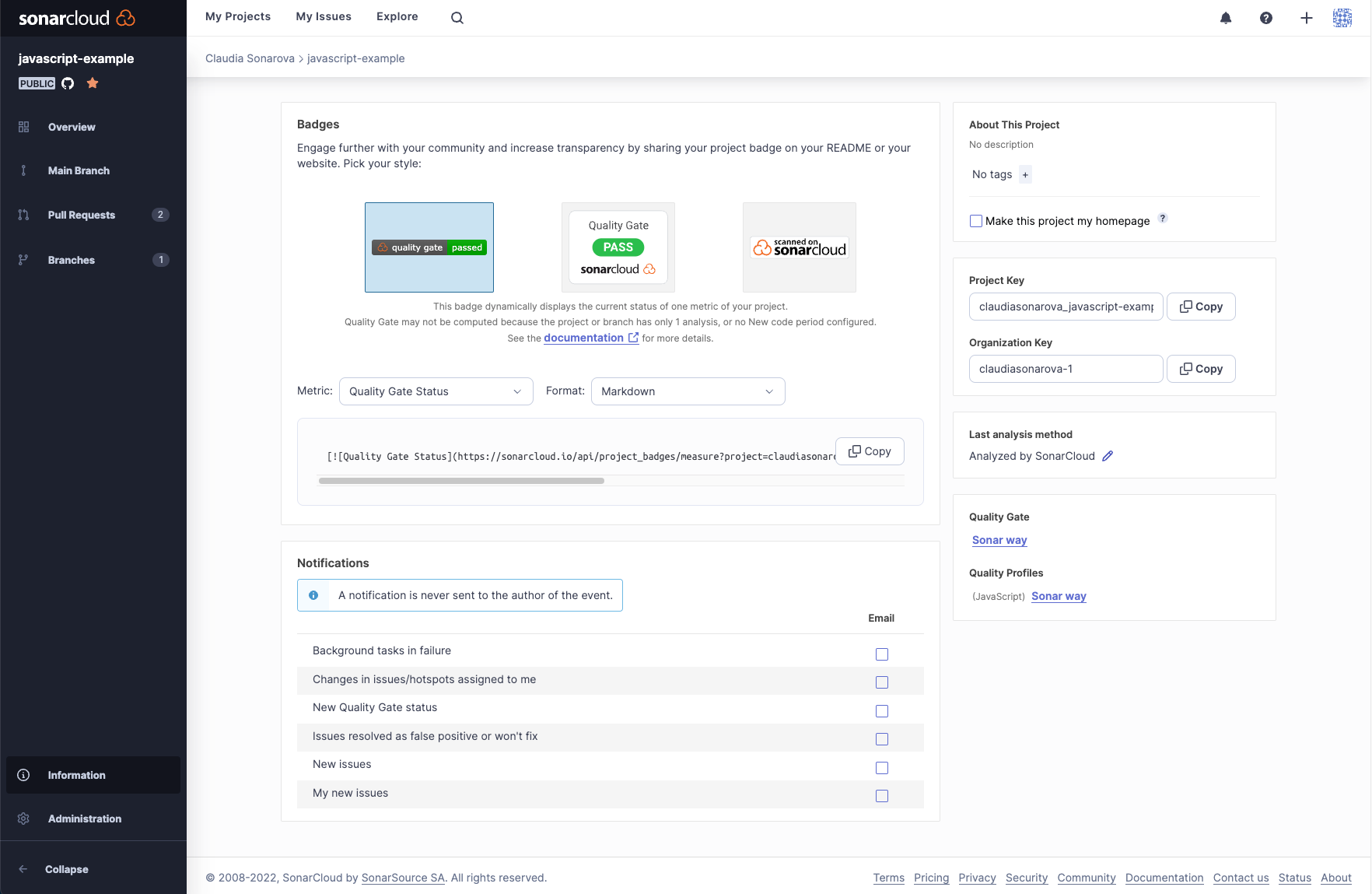Screen dimensions: 1372x894
Task: Click the Project Key text field
Action: (1066, 307)
